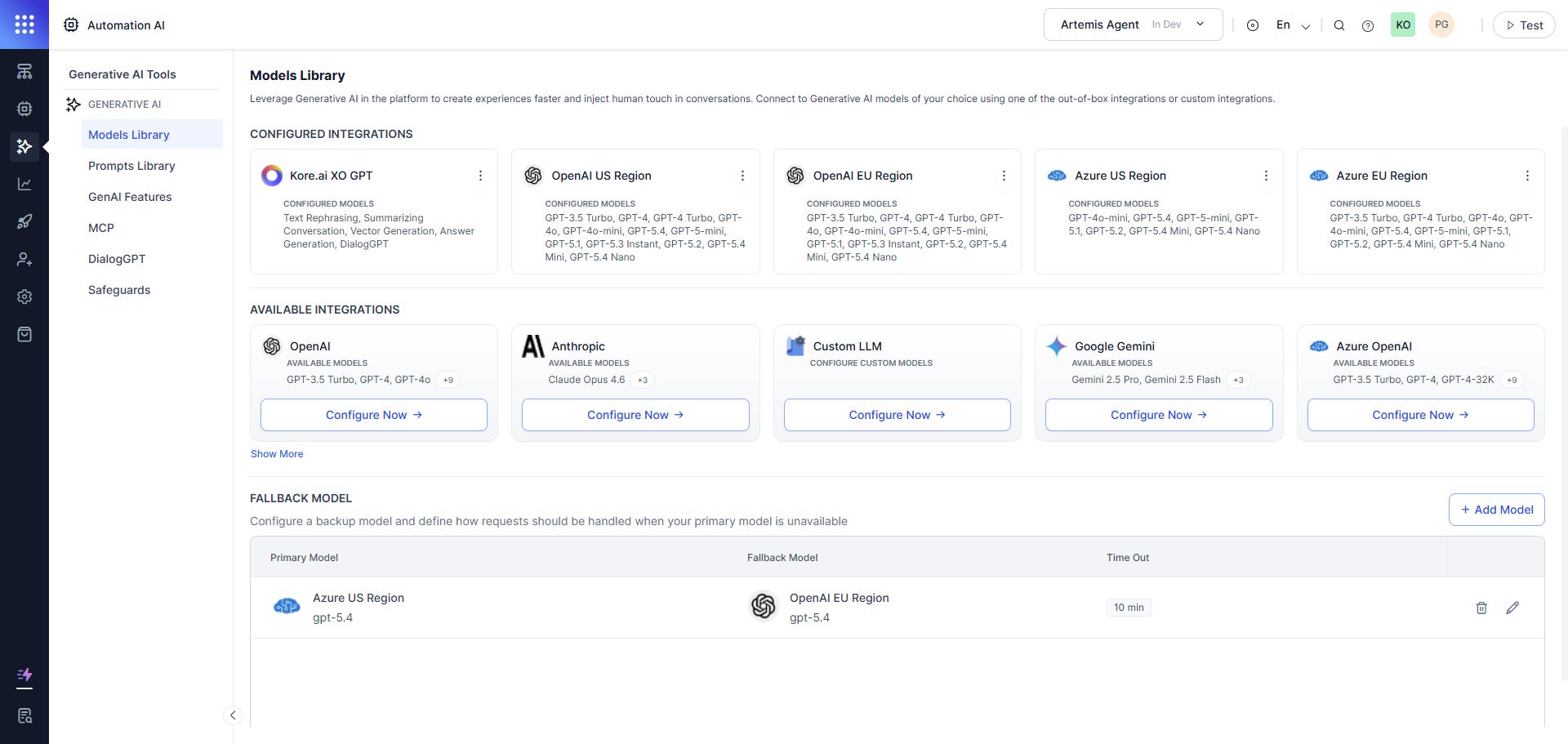Open the app launcher grid icon
This screenshot has height=744, width=1568.
click(24, 25)
